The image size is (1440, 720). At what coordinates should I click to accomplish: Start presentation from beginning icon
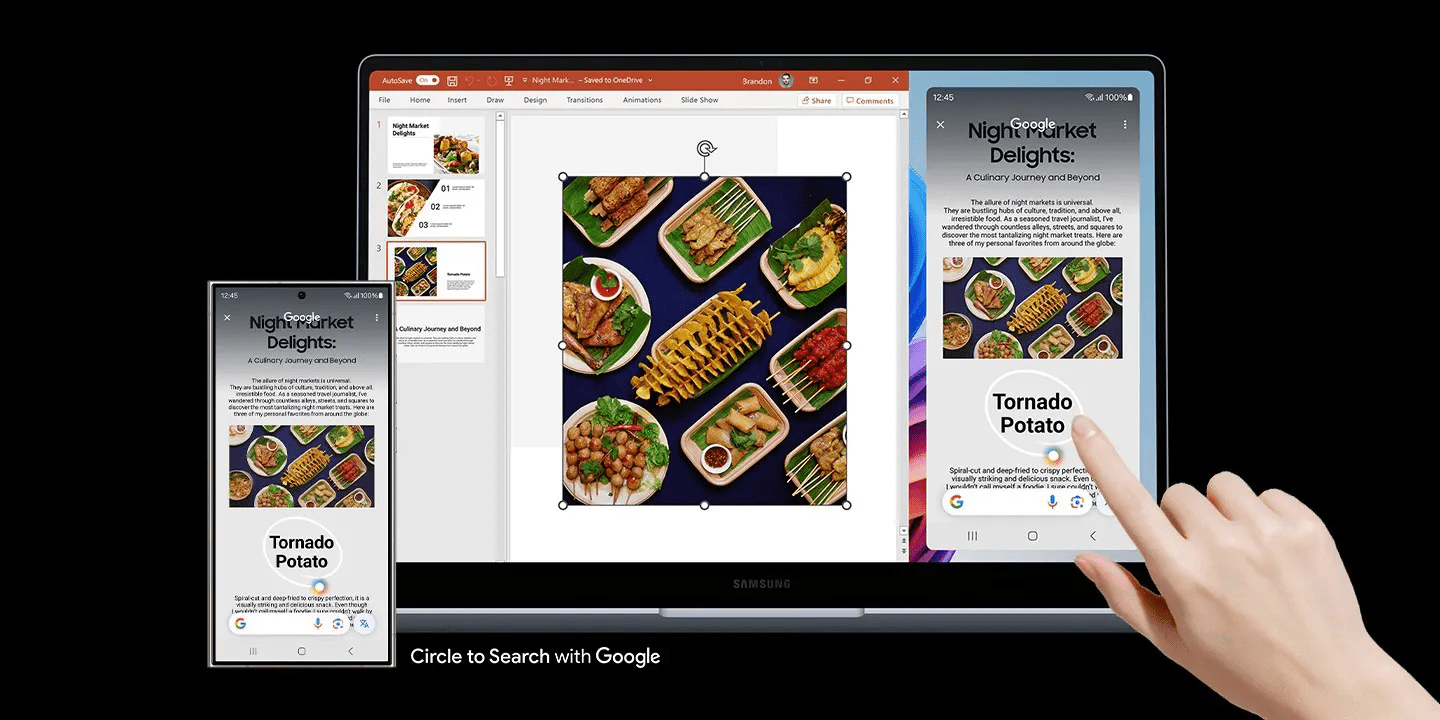pos(509,81)
